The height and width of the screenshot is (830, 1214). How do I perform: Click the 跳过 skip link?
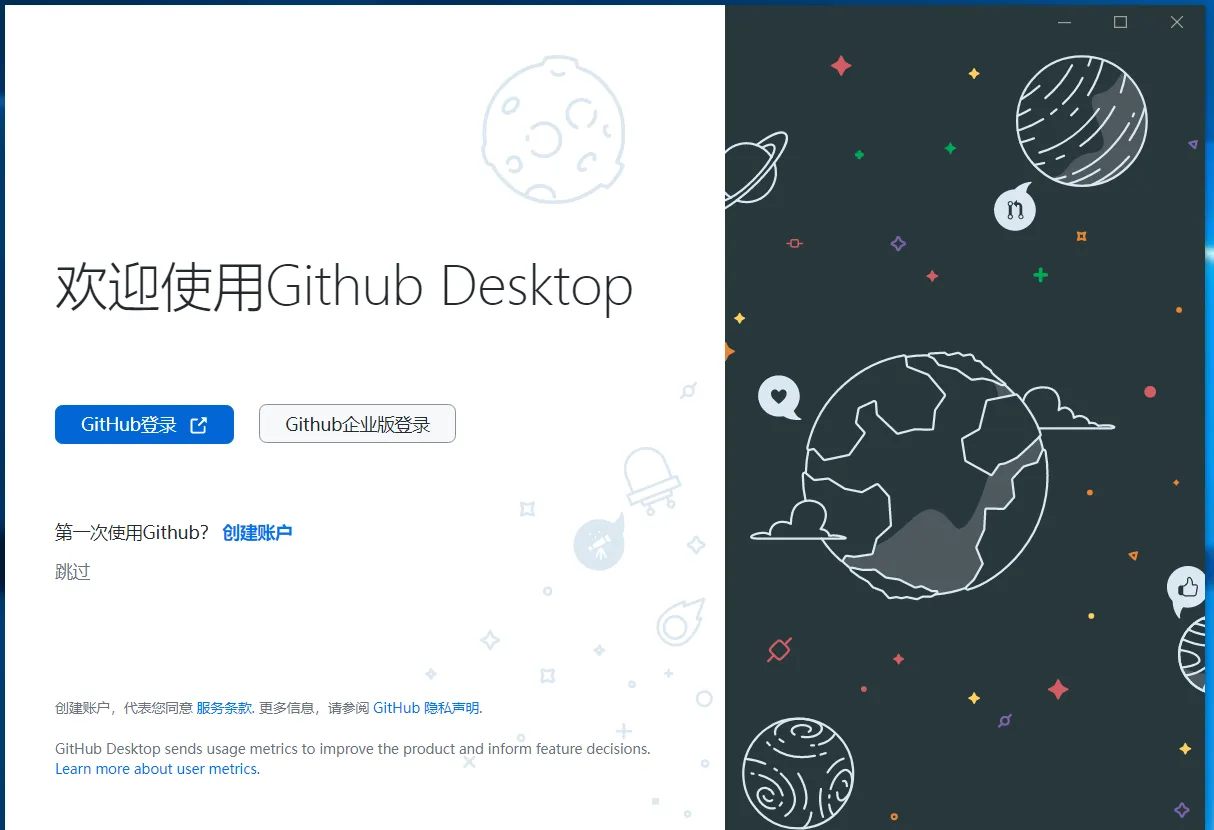[x=73, y=572]
